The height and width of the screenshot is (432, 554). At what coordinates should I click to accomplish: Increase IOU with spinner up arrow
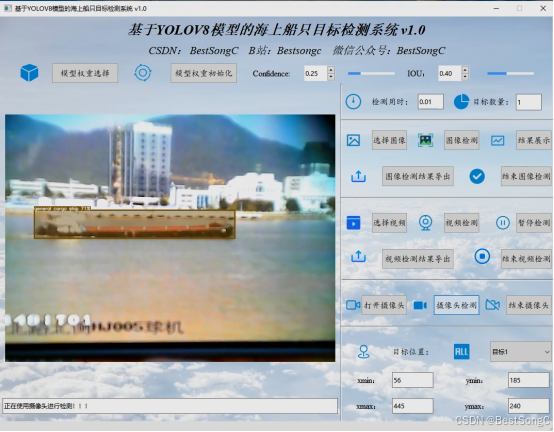click(465, 70)
